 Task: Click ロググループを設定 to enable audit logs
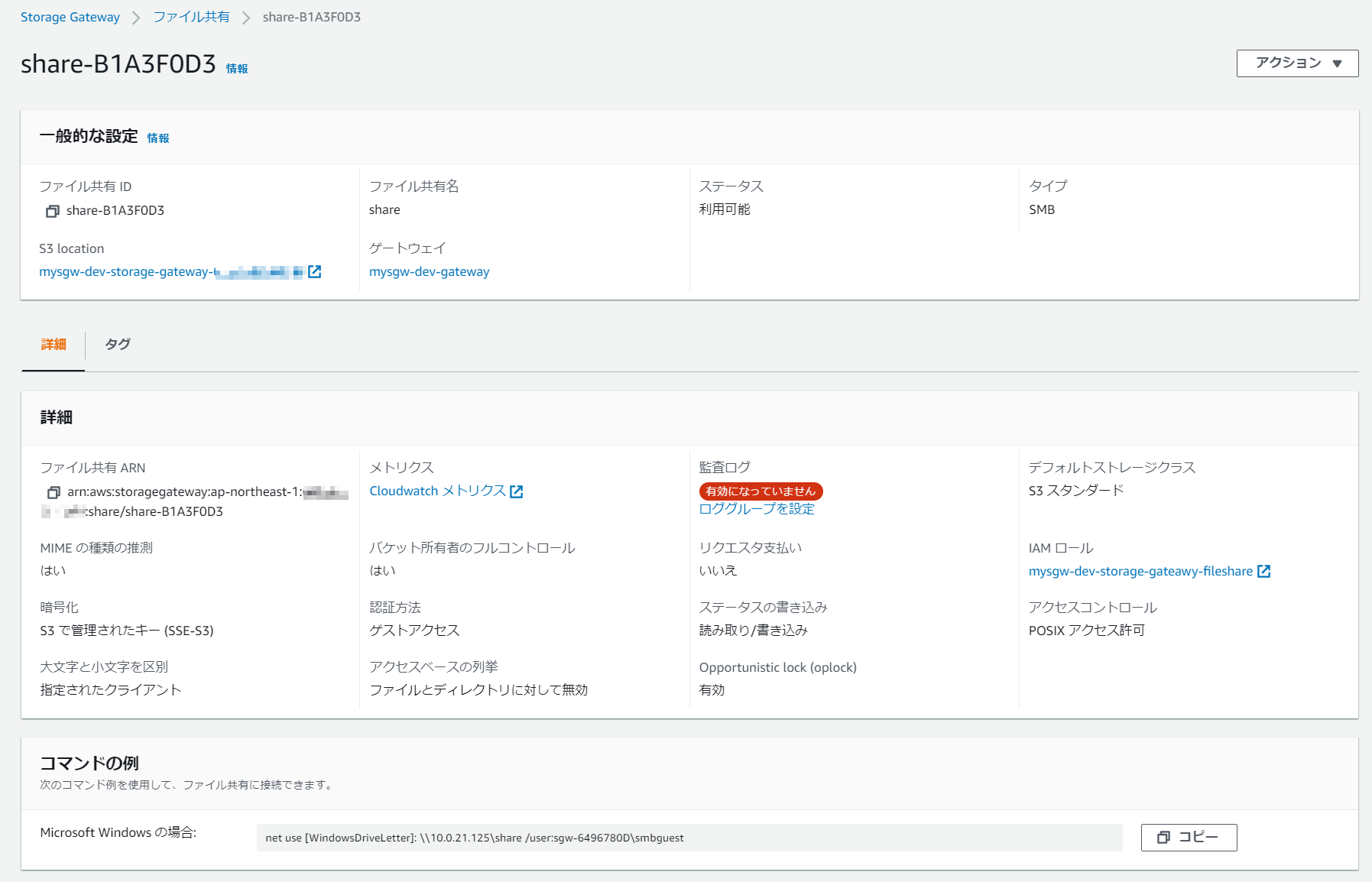pyautogui.click(x=757, y=508)
